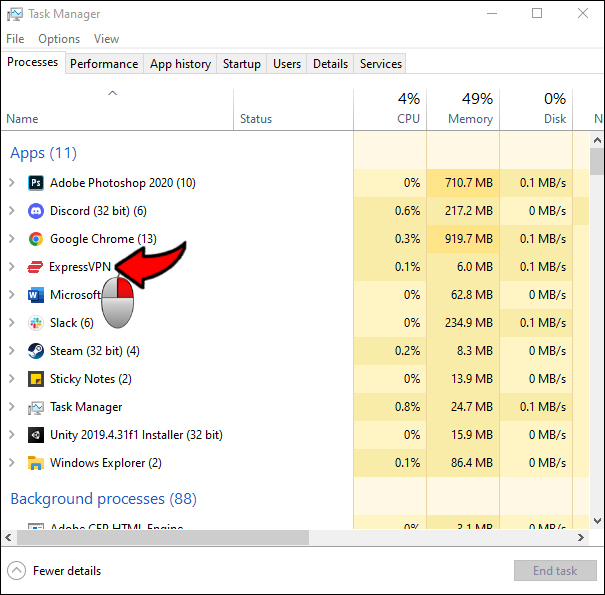Click Fewer details link

[67, 571]
